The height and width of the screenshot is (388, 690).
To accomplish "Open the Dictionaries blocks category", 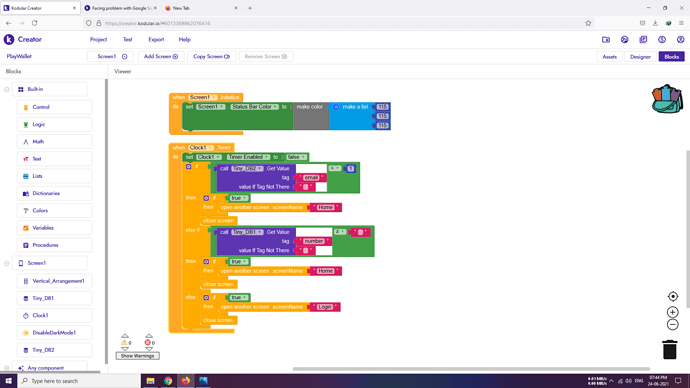I will pos(55,193).
